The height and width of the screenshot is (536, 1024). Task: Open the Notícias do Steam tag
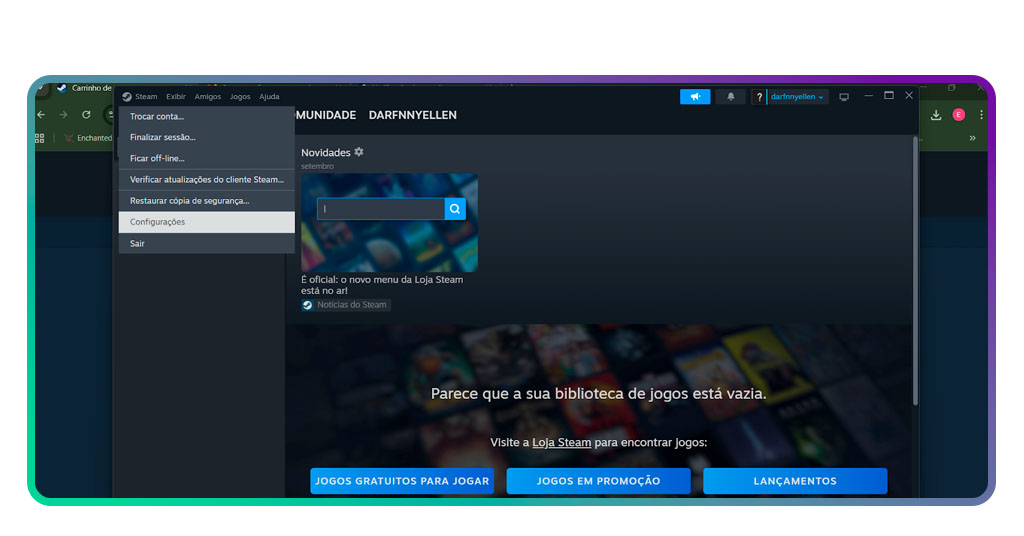pyautogui.click(x=345, y=305)
